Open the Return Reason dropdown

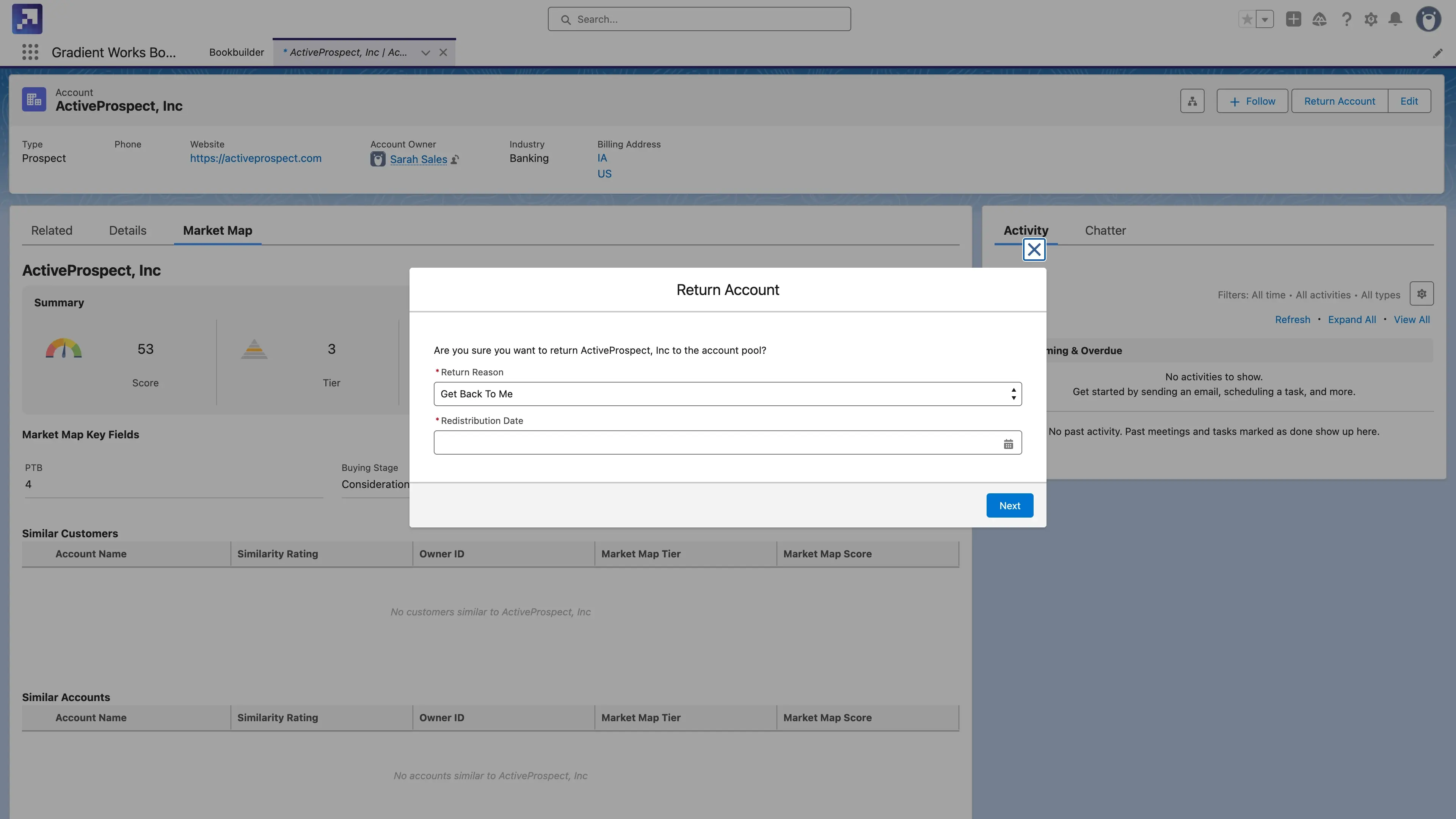point(727,394)
